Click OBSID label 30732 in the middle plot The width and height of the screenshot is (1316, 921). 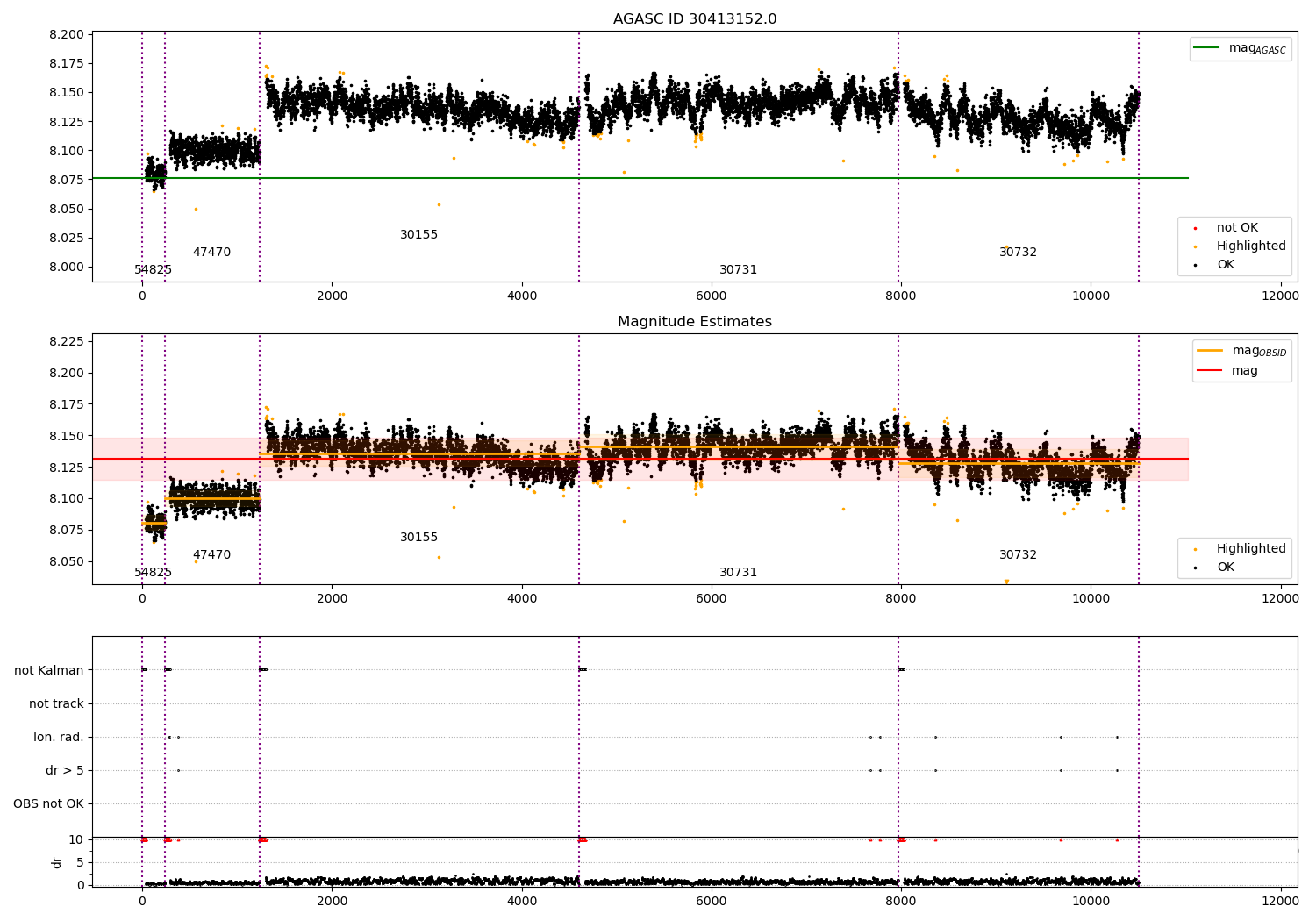[1018, 555]
